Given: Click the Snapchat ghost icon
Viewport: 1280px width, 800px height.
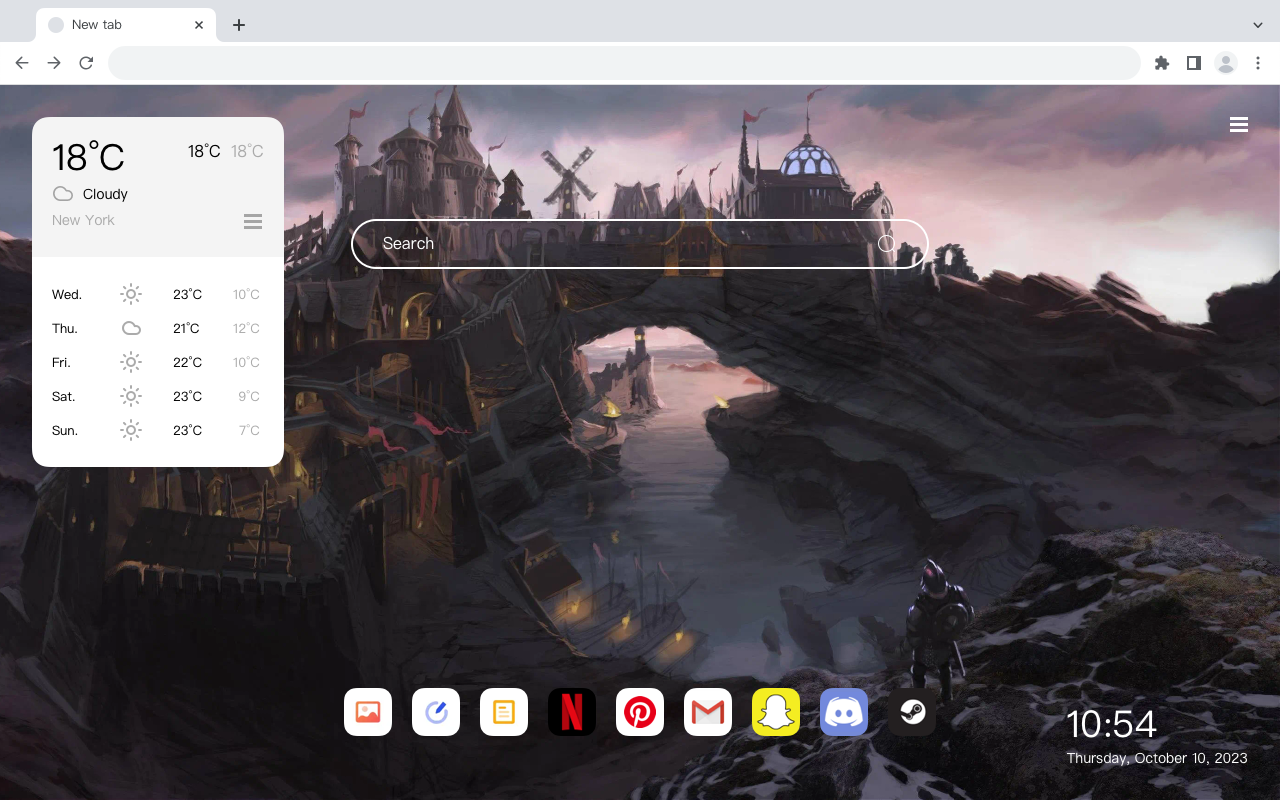Looking at the screenshot, I should (x=776, y=712).
